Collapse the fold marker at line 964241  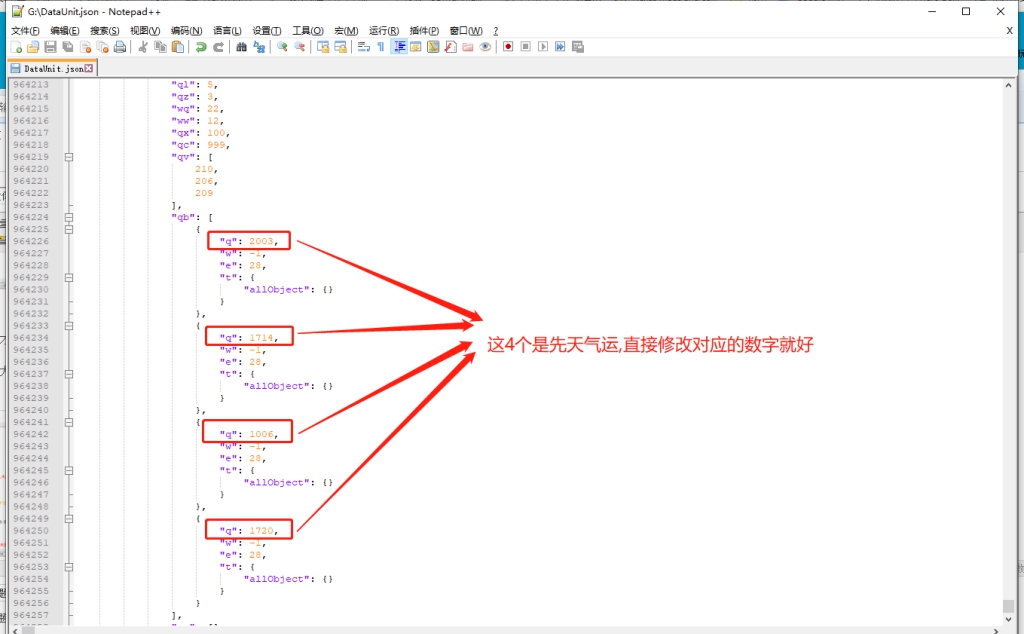tap(69, 422)
